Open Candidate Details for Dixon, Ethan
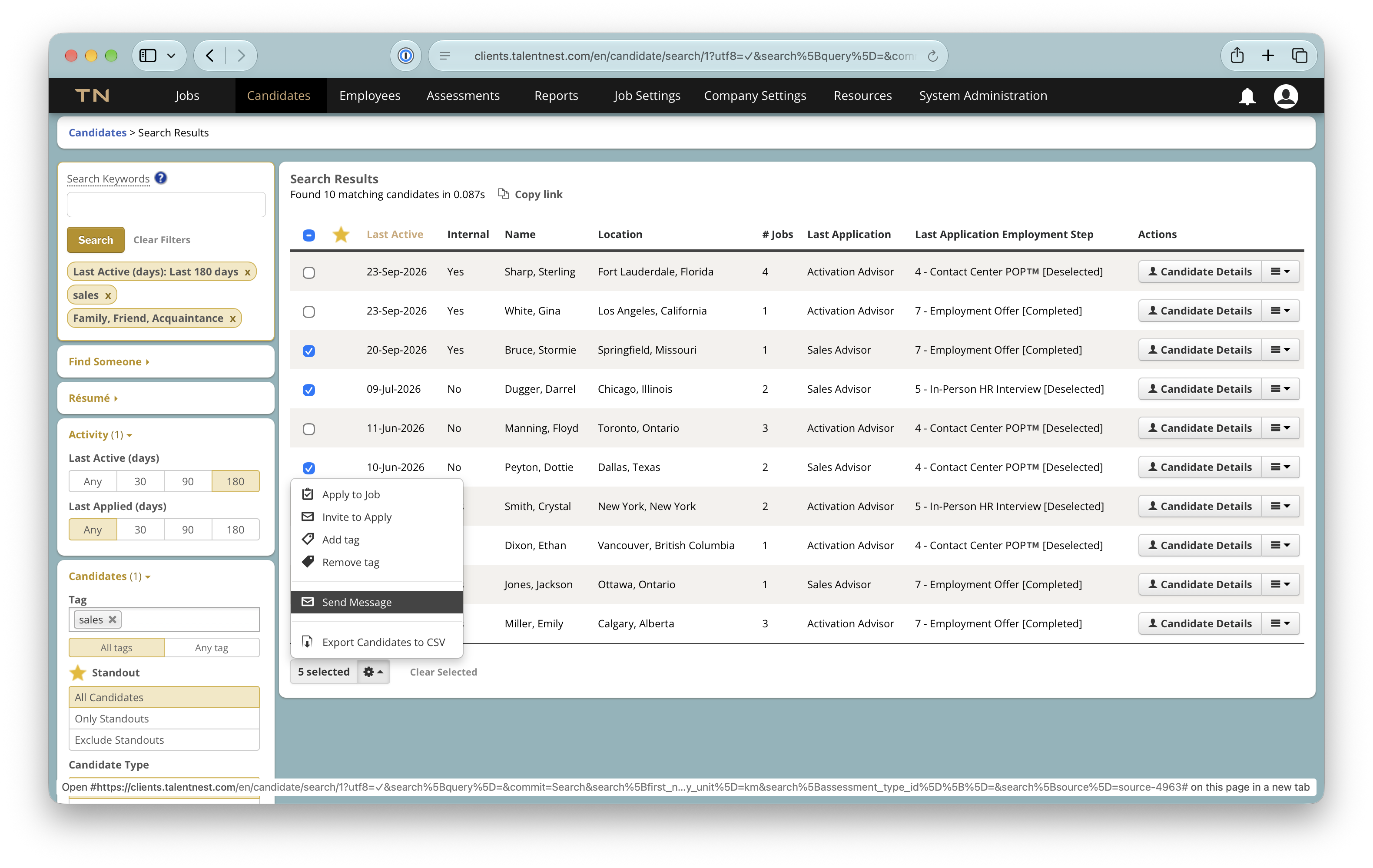The height and width of the screenshot is (868, 1373). pos(1199,545)
